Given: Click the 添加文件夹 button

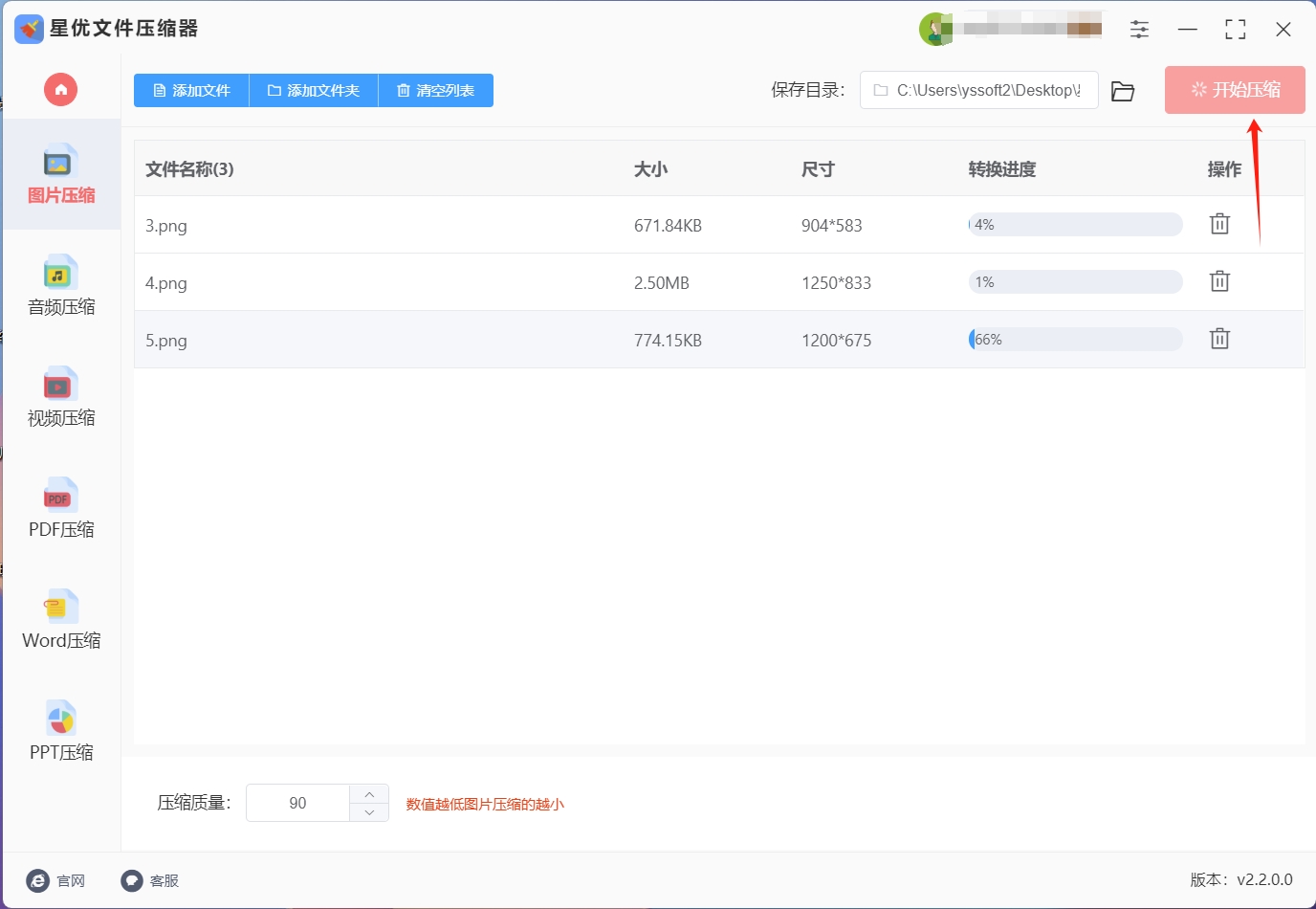Looking at the screenshot, I should (314, 91).
